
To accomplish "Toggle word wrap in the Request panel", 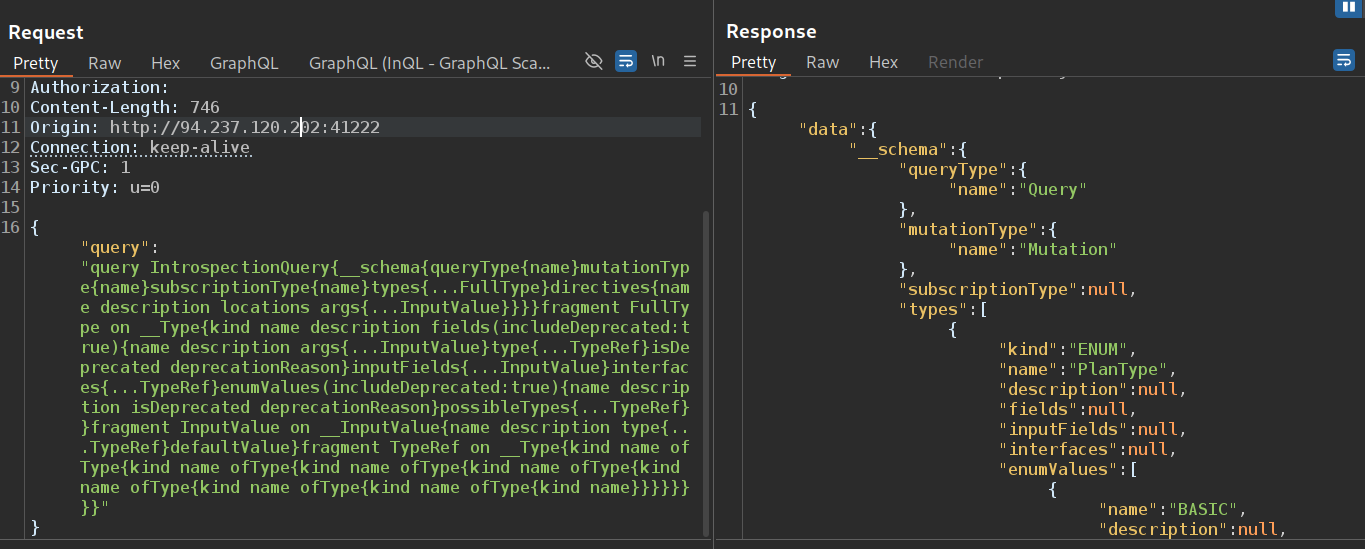I will tap(626, 62).
